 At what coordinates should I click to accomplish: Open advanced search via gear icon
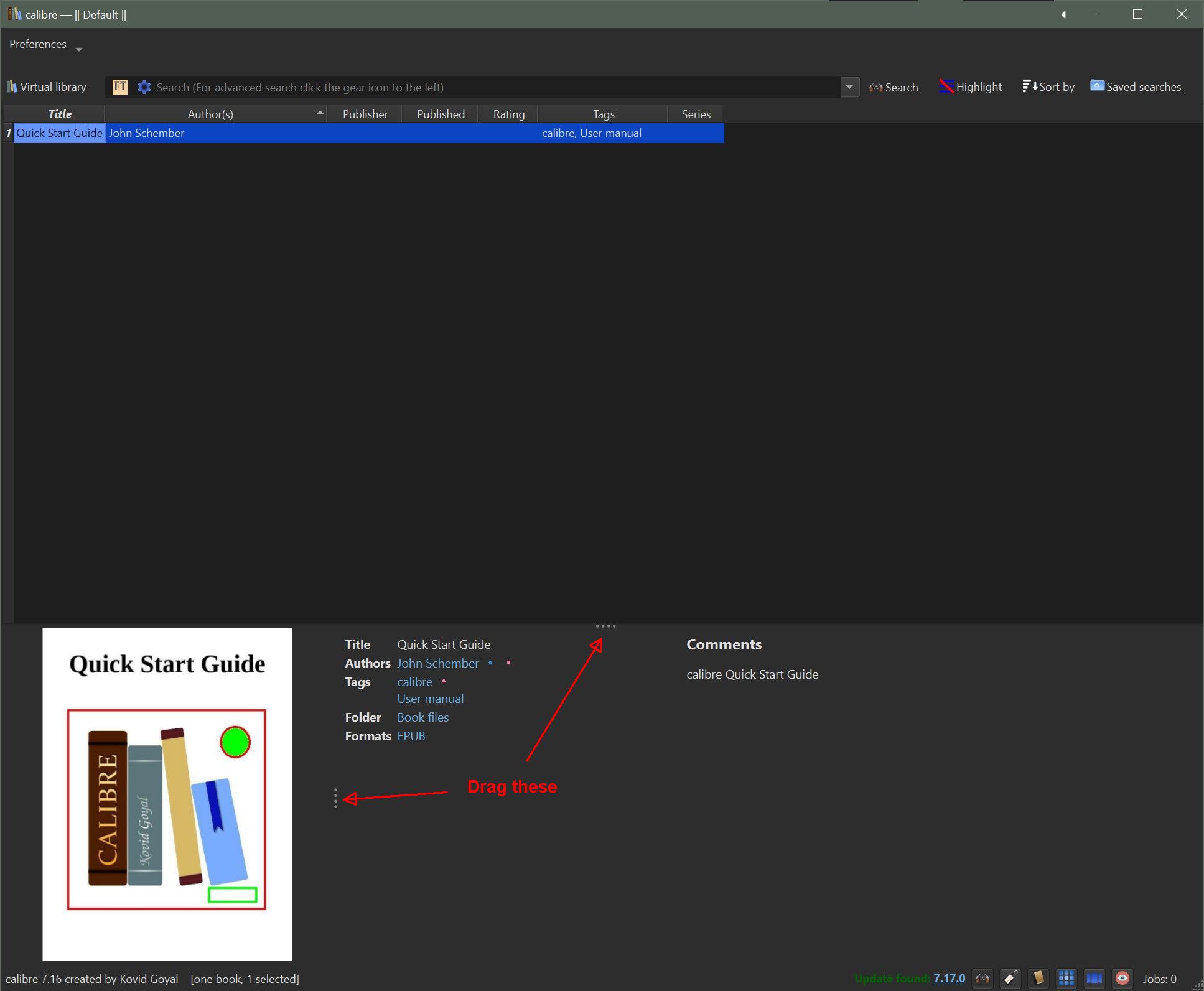(144, 87)
